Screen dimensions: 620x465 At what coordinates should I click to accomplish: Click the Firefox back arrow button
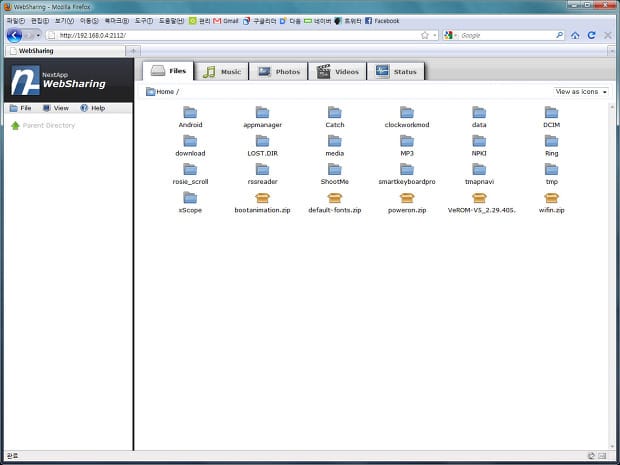[x=15, y=36]
